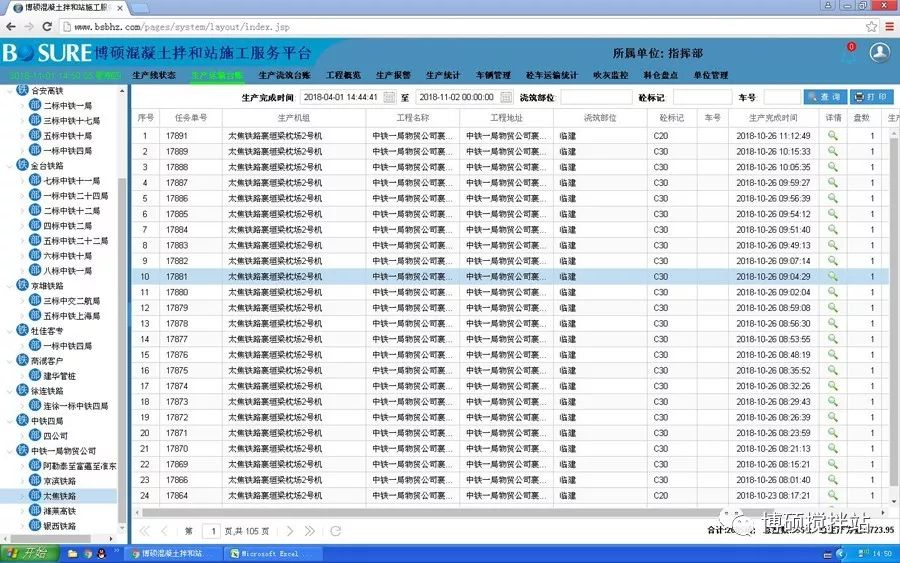Select 潍莱高铁 in the tree
900x563 pixels.
[59, 511]
